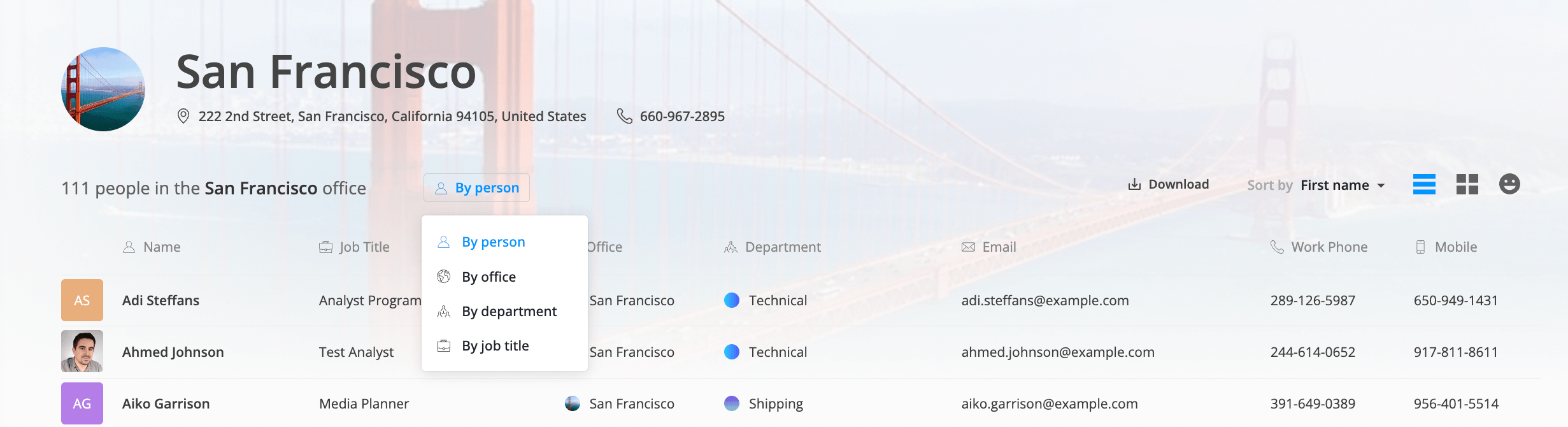Click the AG avatar for Aiko Garrison
This screenshot has height=427, width=1568.
click(82, 403)
